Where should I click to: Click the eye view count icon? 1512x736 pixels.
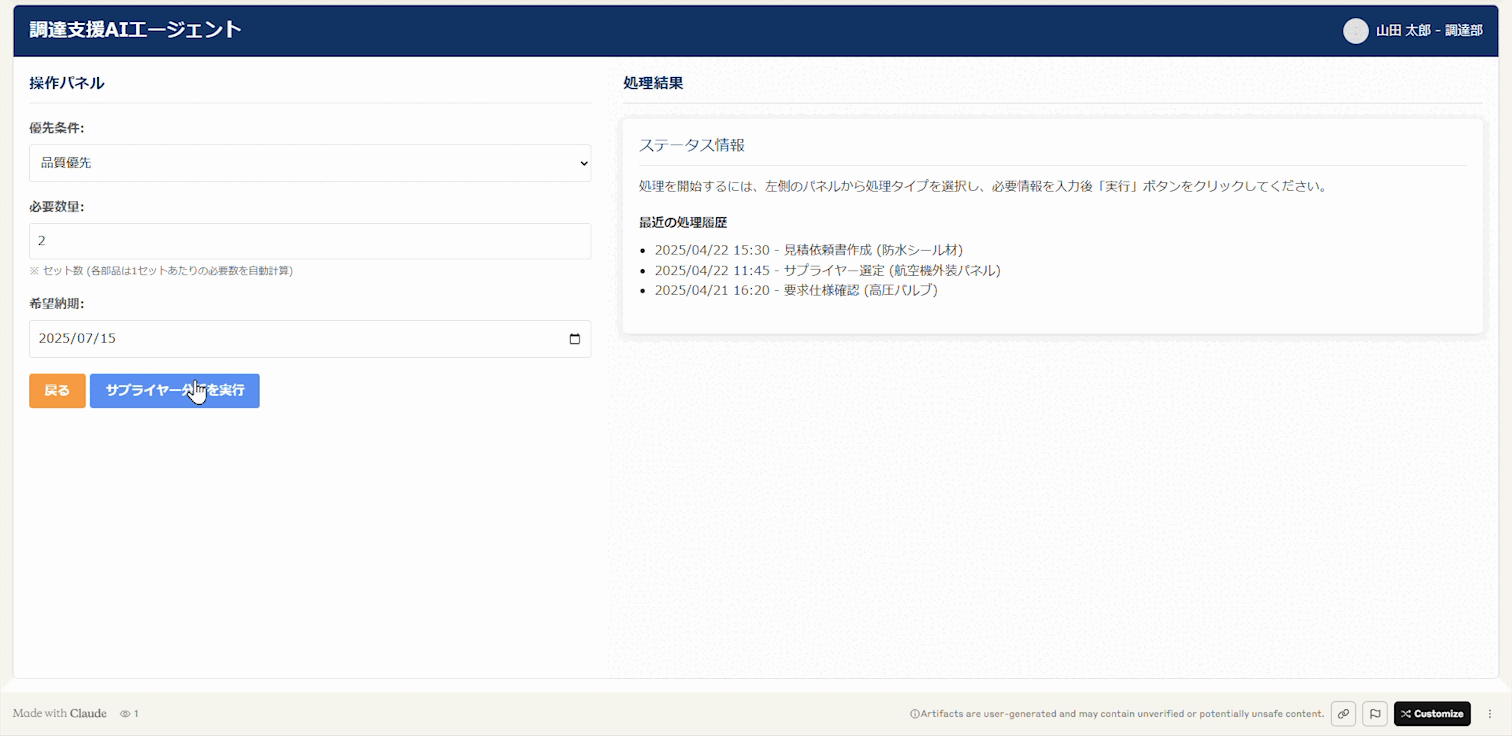point(123,713)
